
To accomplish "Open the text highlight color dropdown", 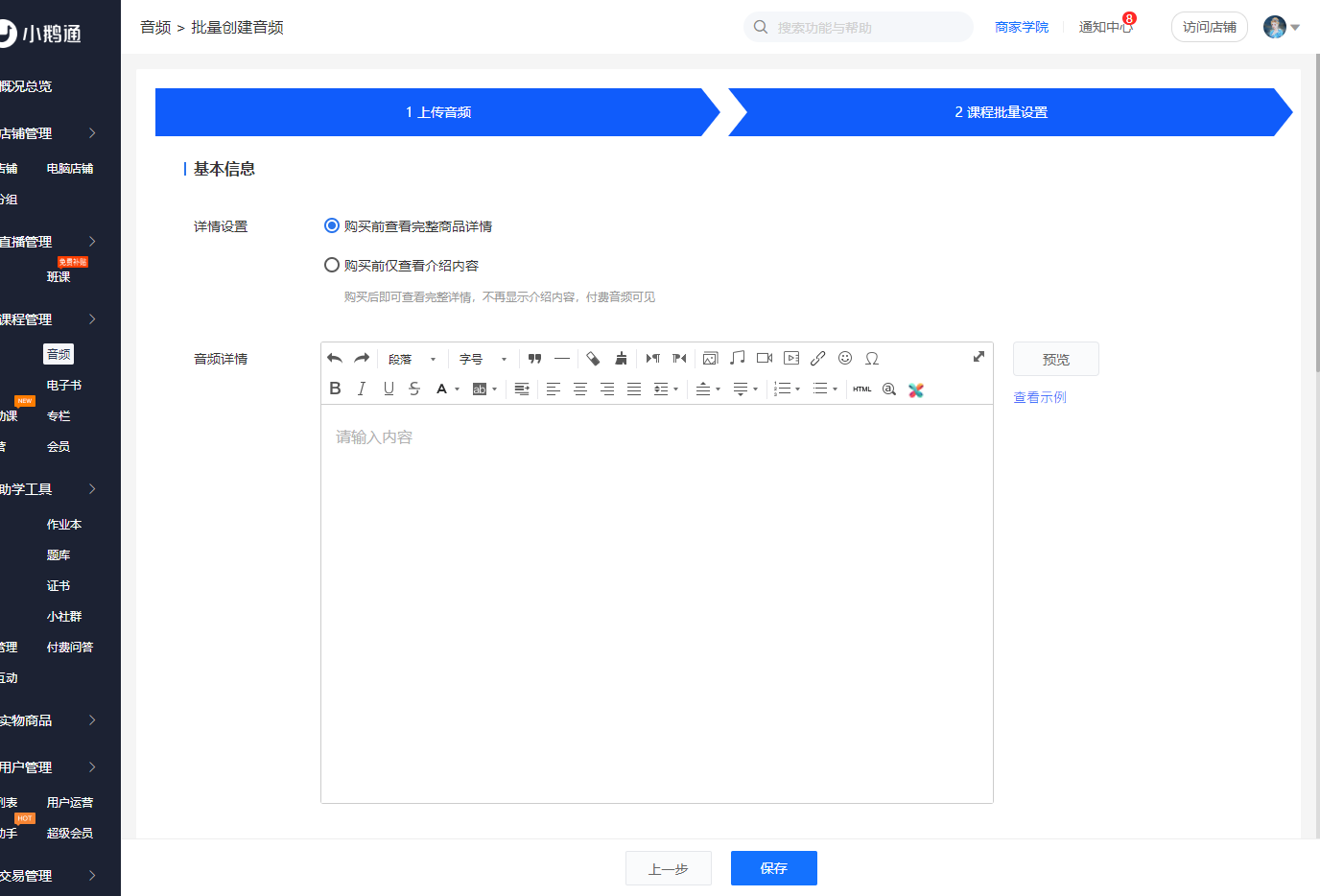I will (x=495, y=389).
